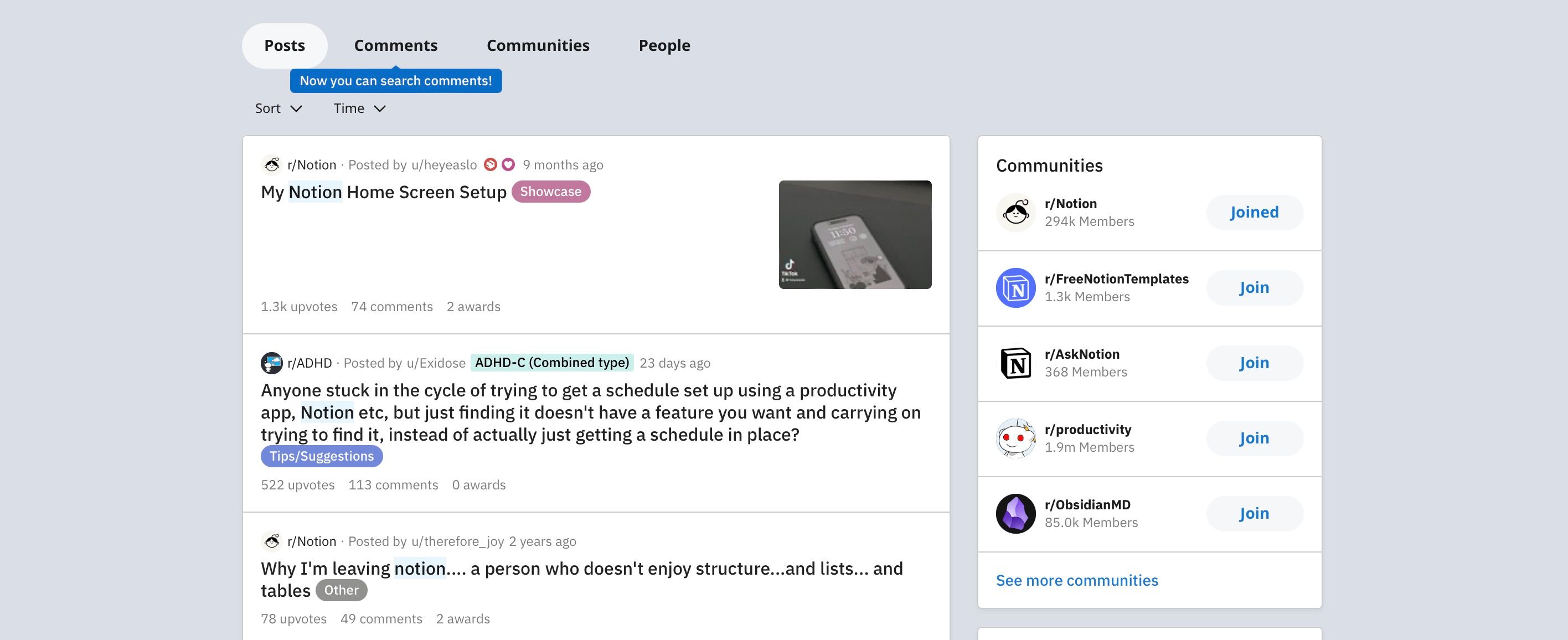The height and width of the screenshot is (640, 1568).
Task: Switch to the Comments tab
Action: click(396, 44)
